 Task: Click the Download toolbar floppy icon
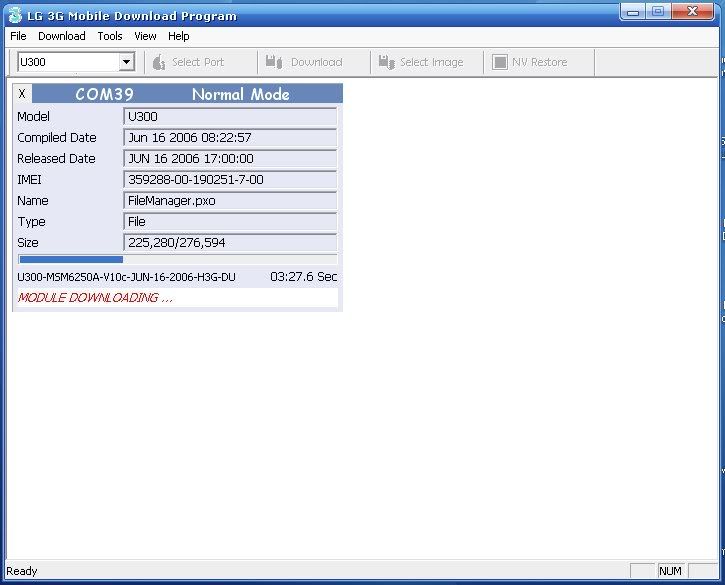coord(274,62)
